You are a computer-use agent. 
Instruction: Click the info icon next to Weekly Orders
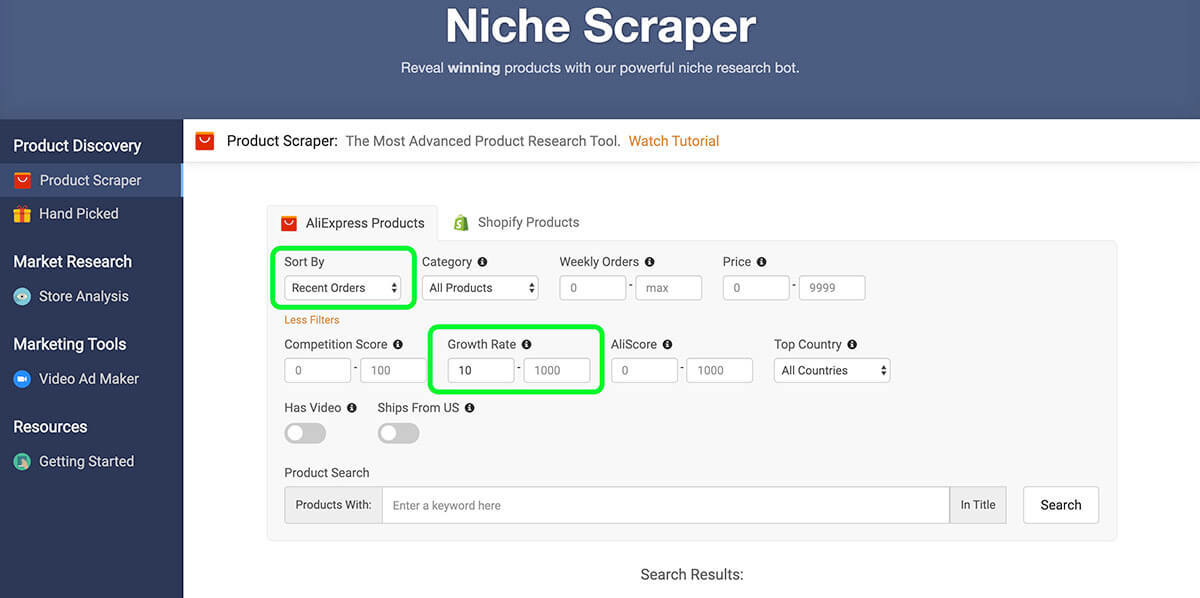point(650,262)
